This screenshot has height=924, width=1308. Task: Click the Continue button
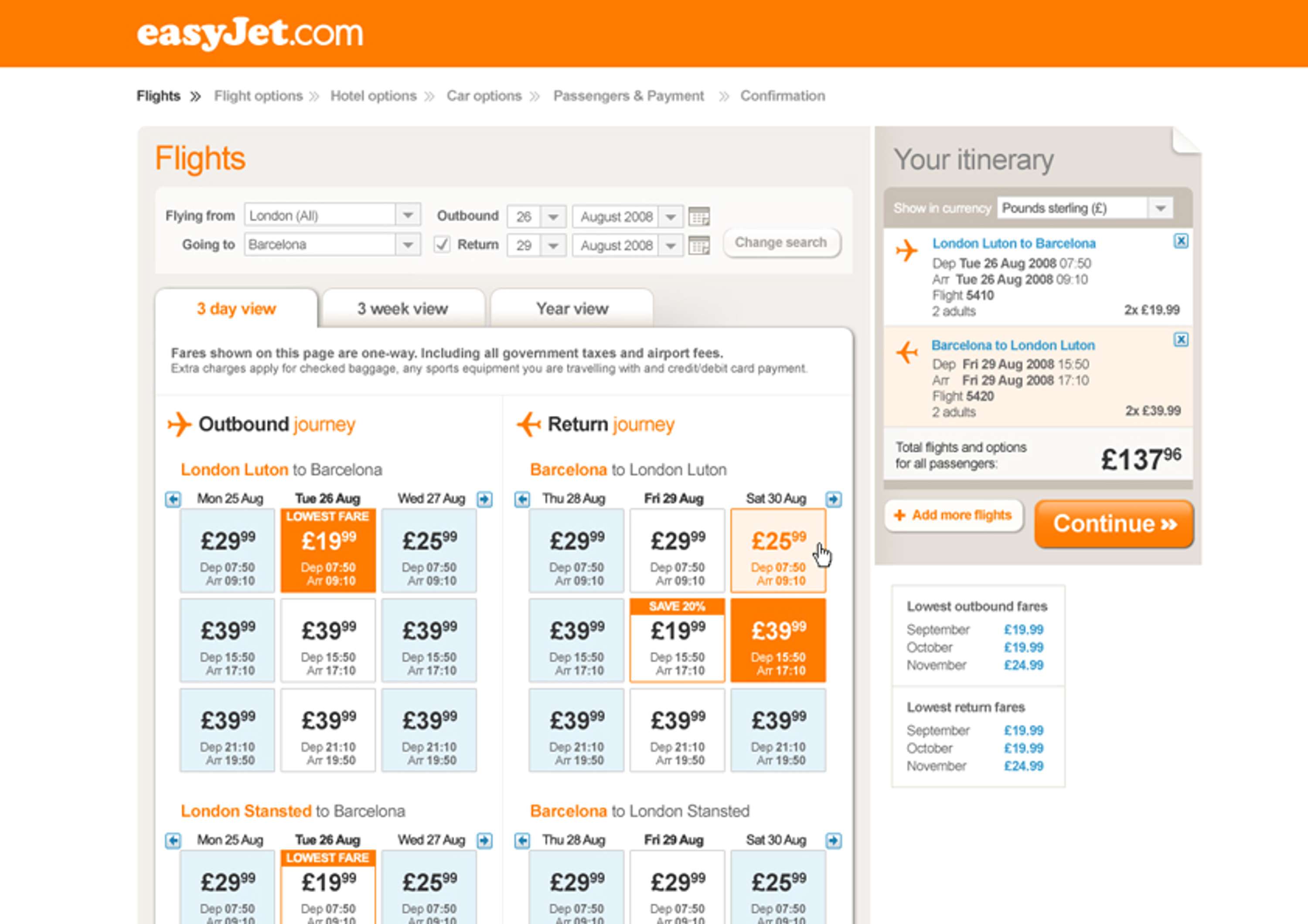point(1114,524)
